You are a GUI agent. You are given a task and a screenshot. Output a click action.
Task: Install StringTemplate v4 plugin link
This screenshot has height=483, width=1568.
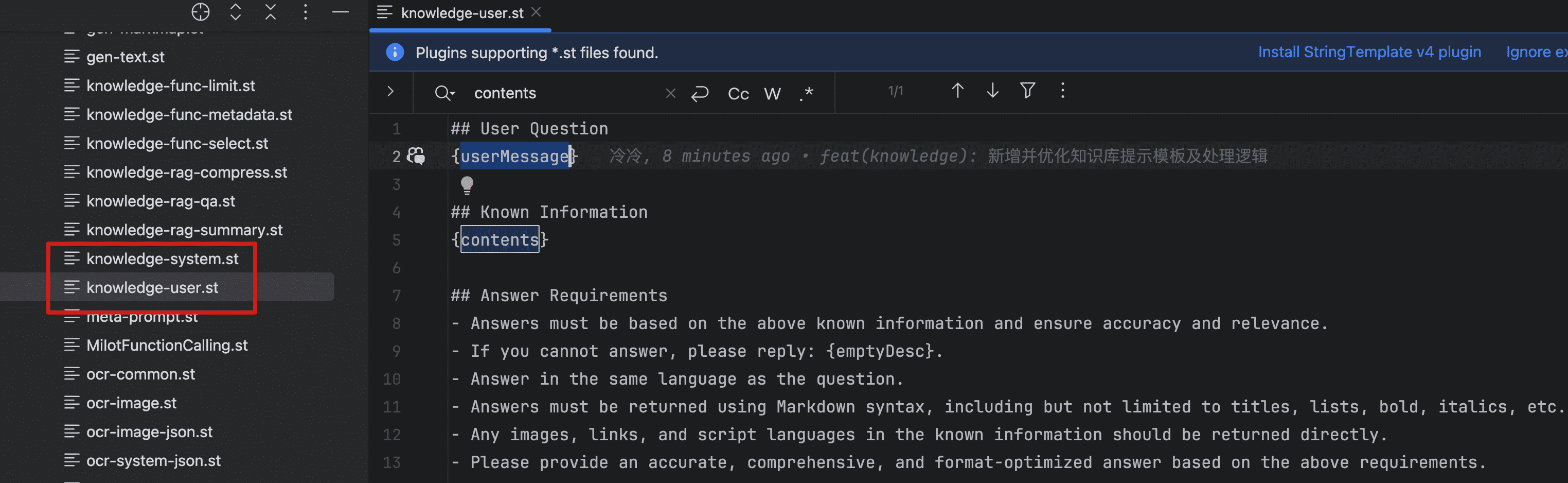pos(1369,53)
